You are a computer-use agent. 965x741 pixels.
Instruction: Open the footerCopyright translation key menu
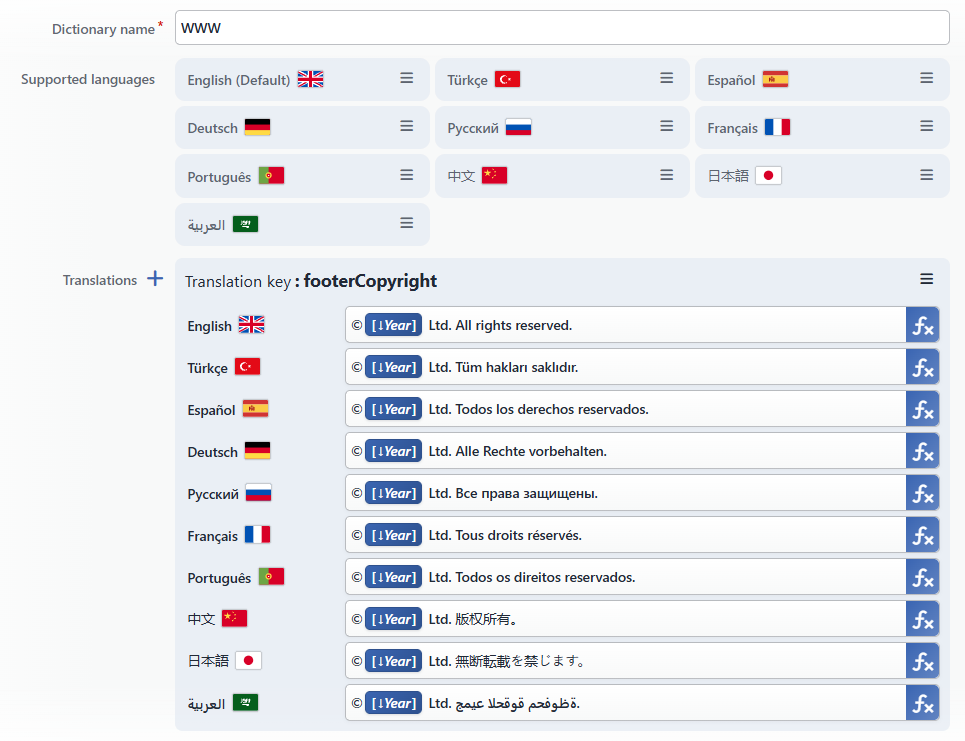coord(926,279)
